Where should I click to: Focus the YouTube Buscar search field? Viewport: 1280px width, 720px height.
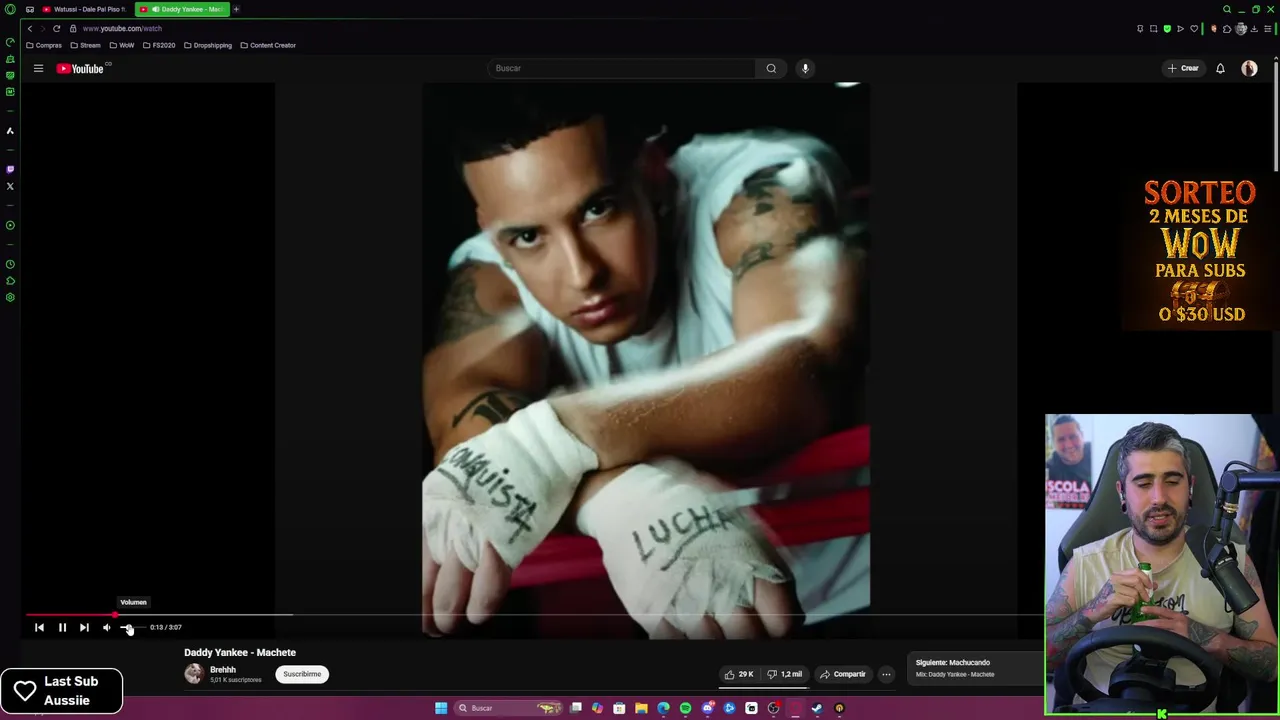tap(622, 68)
